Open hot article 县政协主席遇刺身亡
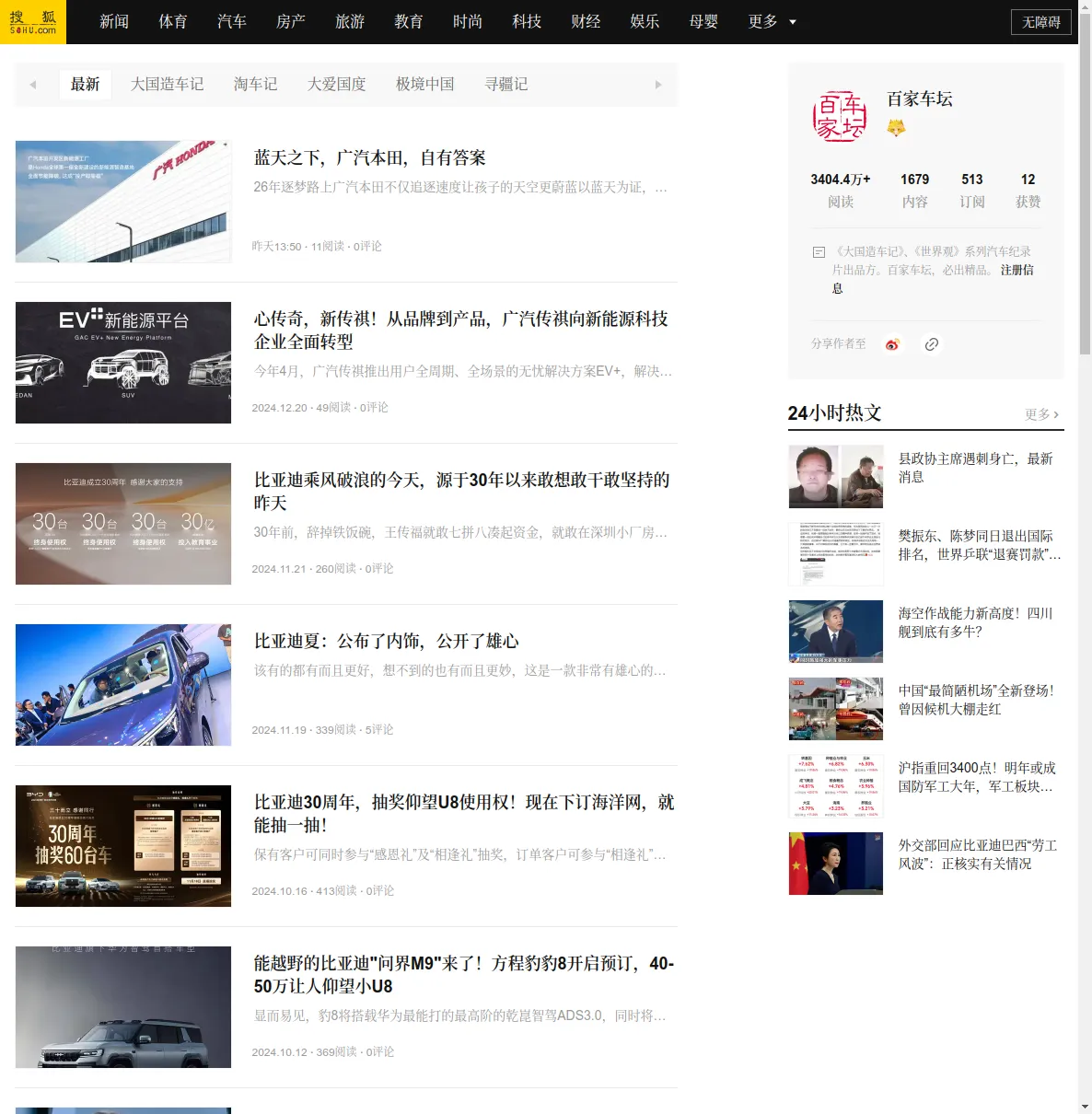1092x1114 pixels. (x=976, y=468)
